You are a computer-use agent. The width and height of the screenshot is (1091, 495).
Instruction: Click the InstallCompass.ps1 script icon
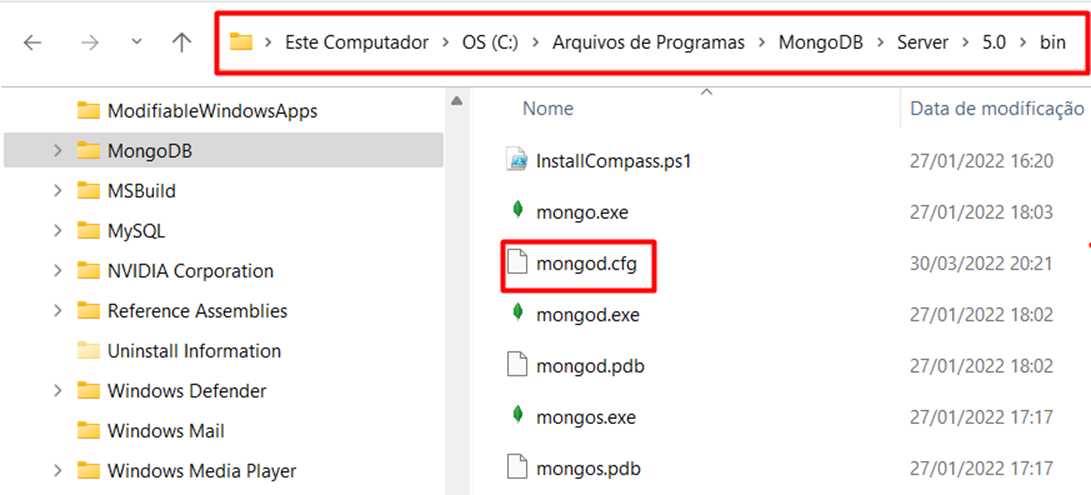point(517,160)
